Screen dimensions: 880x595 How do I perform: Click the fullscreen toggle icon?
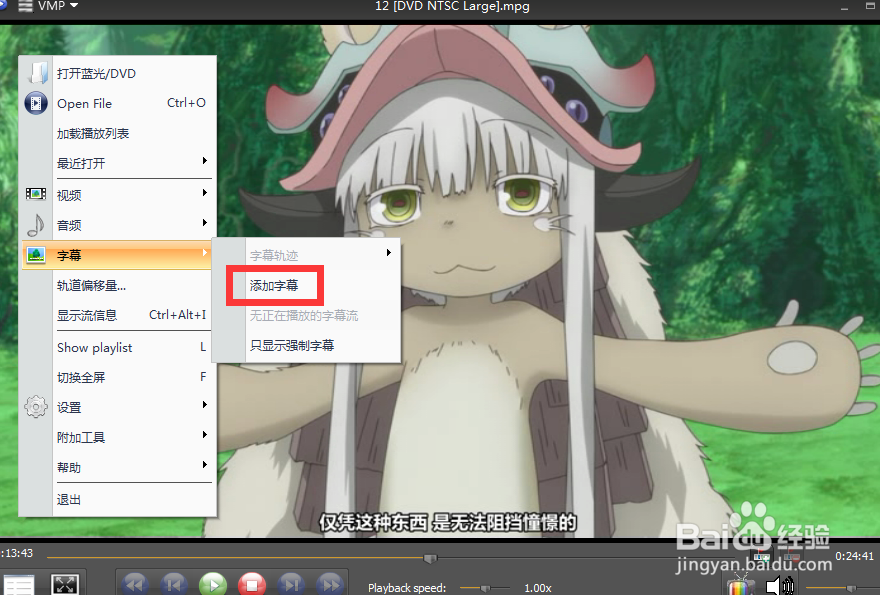coord(65,584)
